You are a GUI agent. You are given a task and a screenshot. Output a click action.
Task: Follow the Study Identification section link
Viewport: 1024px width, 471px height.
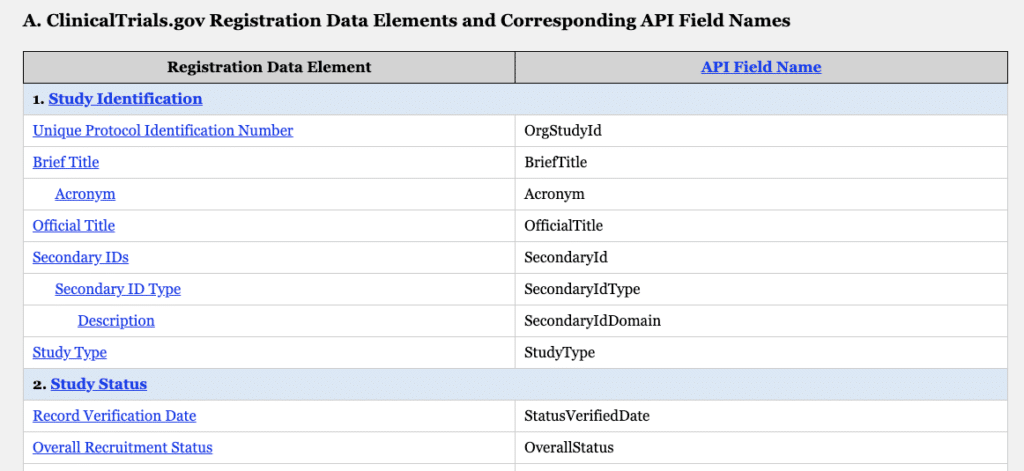pyautogui.click(x=125, y=99)
